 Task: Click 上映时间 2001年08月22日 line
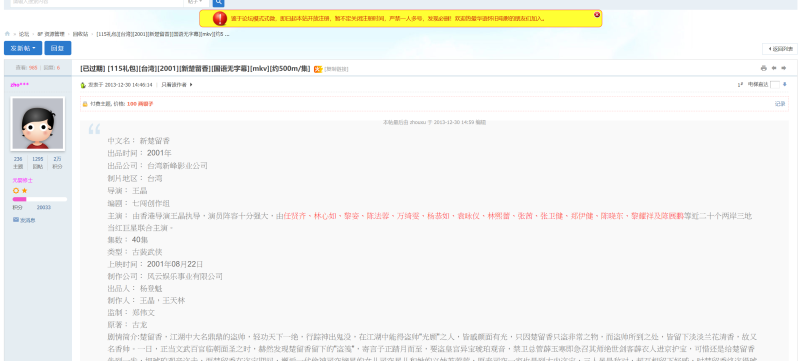[x=155, y=264]
